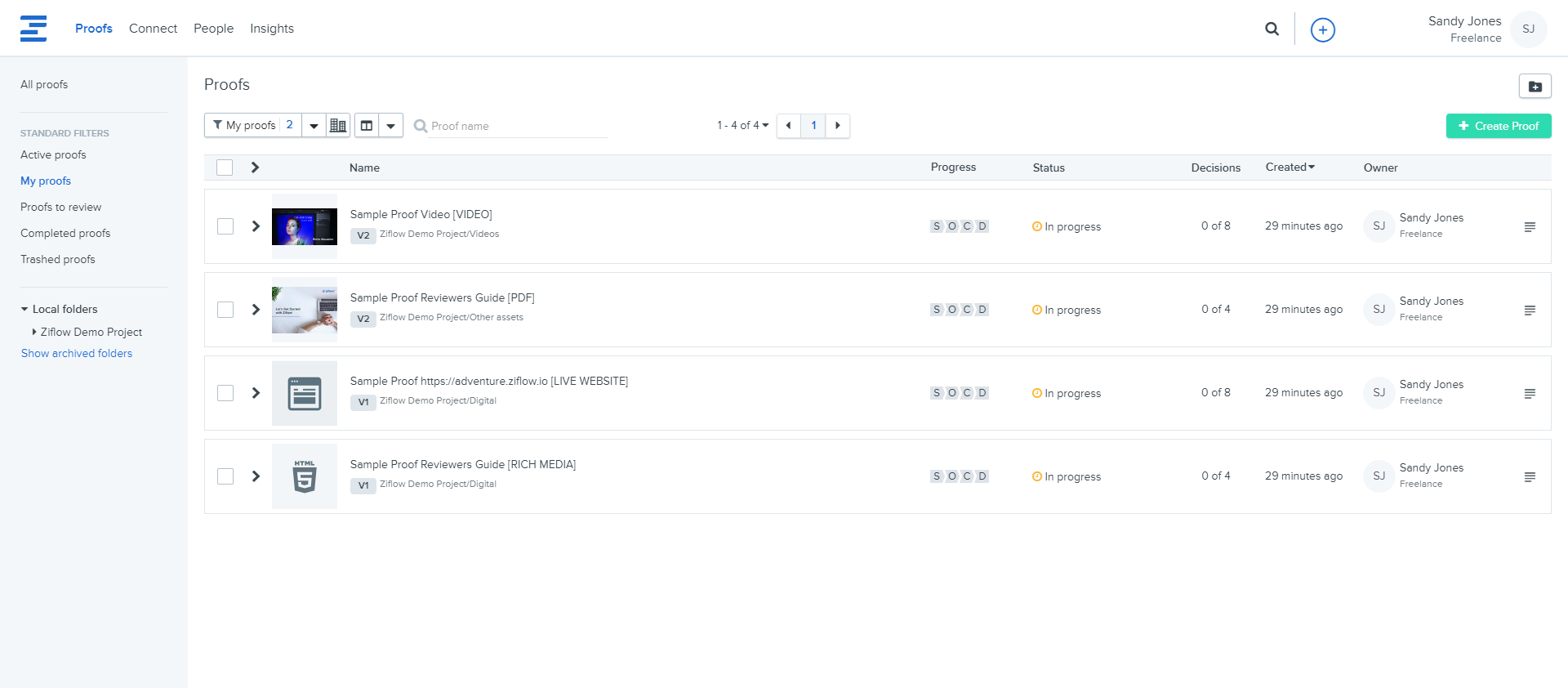Expand the Ziflow Demo Project folder
The height and width of the screenshot is (688, 1568).
(x=34, y=332)
